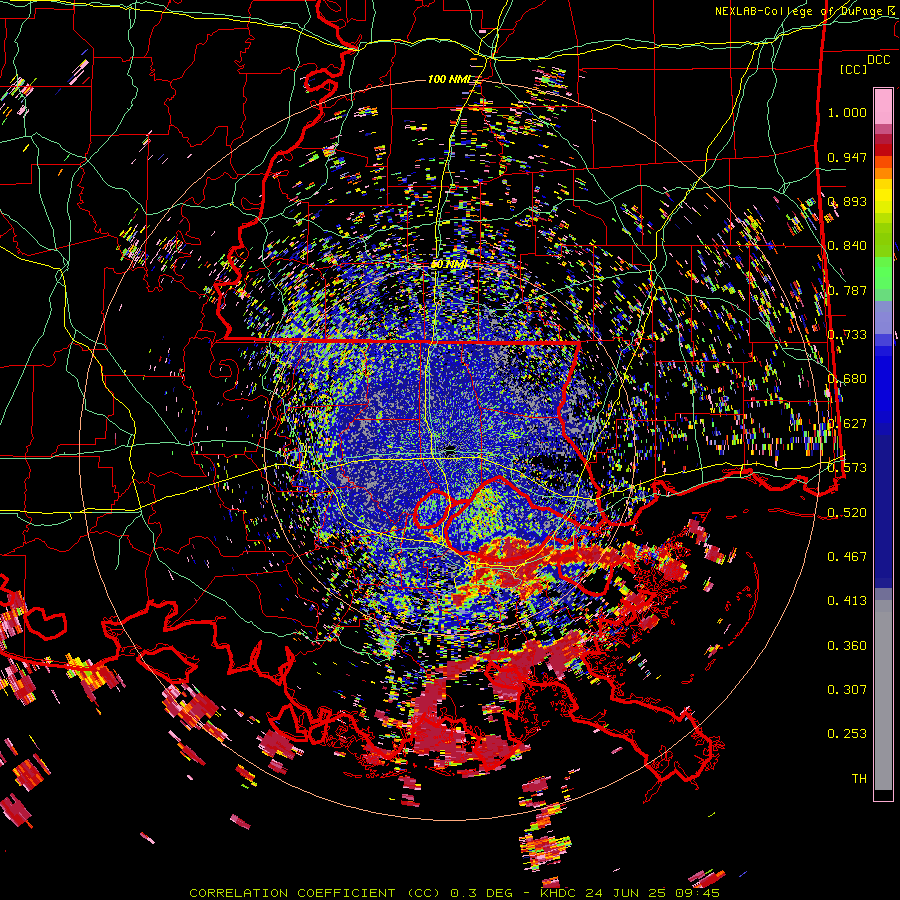
Task: Select the 0.573 scale value
Action: pos(847,468)
